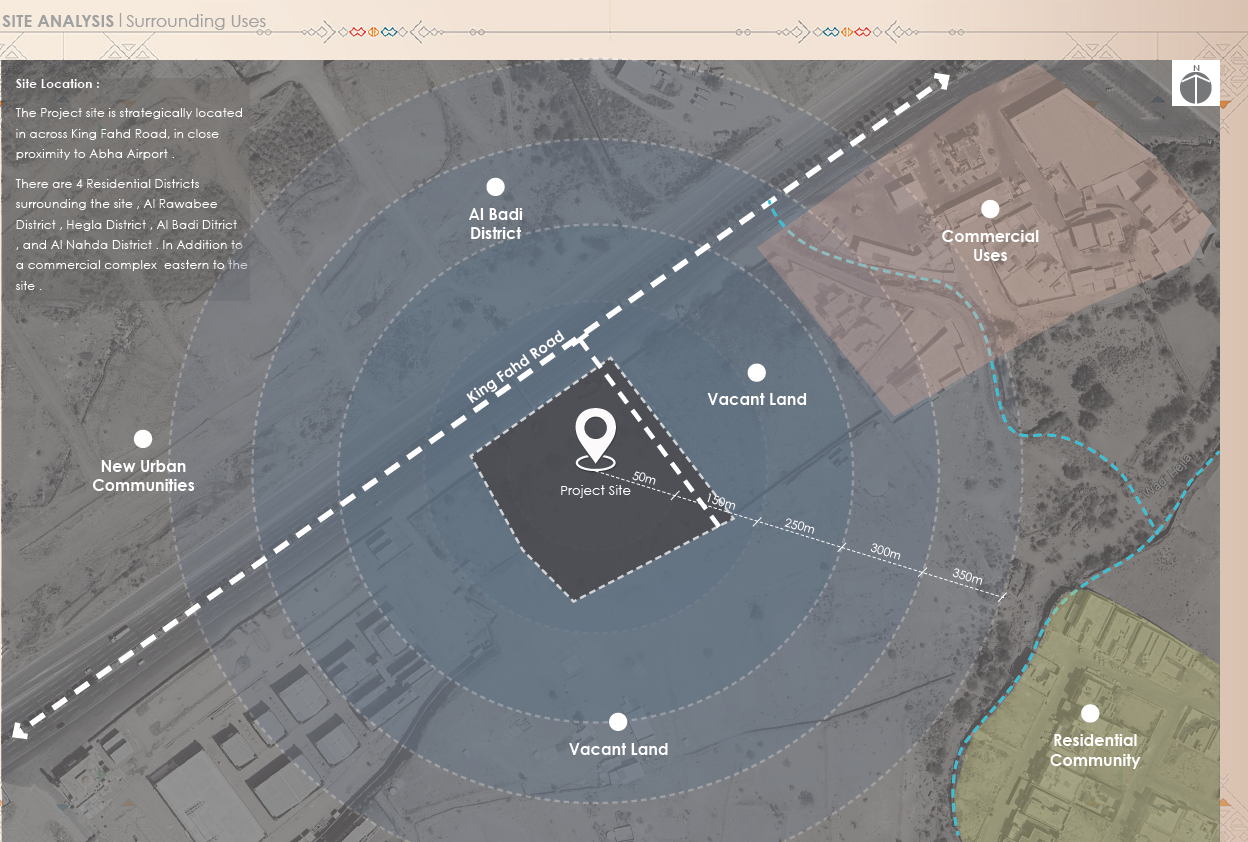
Task: Click the New Urban Communities dot marker
Action: click(143, 439)
